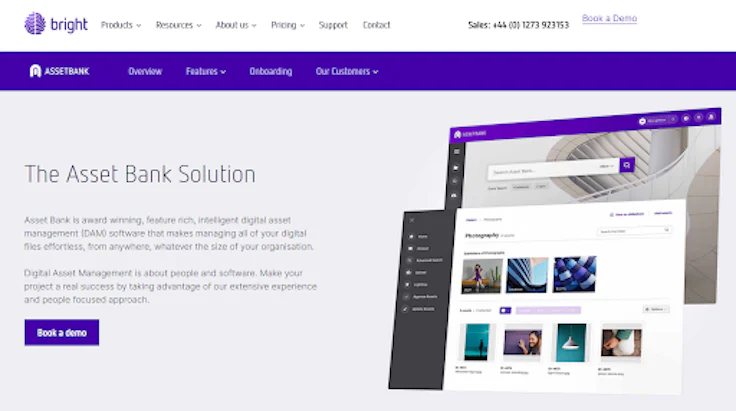This screenshot has height=411, width=736.
Task: Click 'The Asset Bank Solution' heading
Action: point(140,174)
